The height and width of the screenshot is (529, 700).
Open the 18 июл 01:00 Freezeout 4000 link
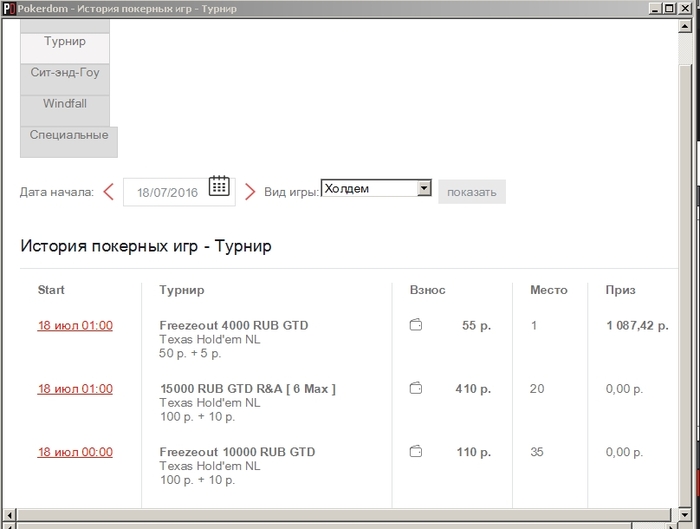pos(75,325)
